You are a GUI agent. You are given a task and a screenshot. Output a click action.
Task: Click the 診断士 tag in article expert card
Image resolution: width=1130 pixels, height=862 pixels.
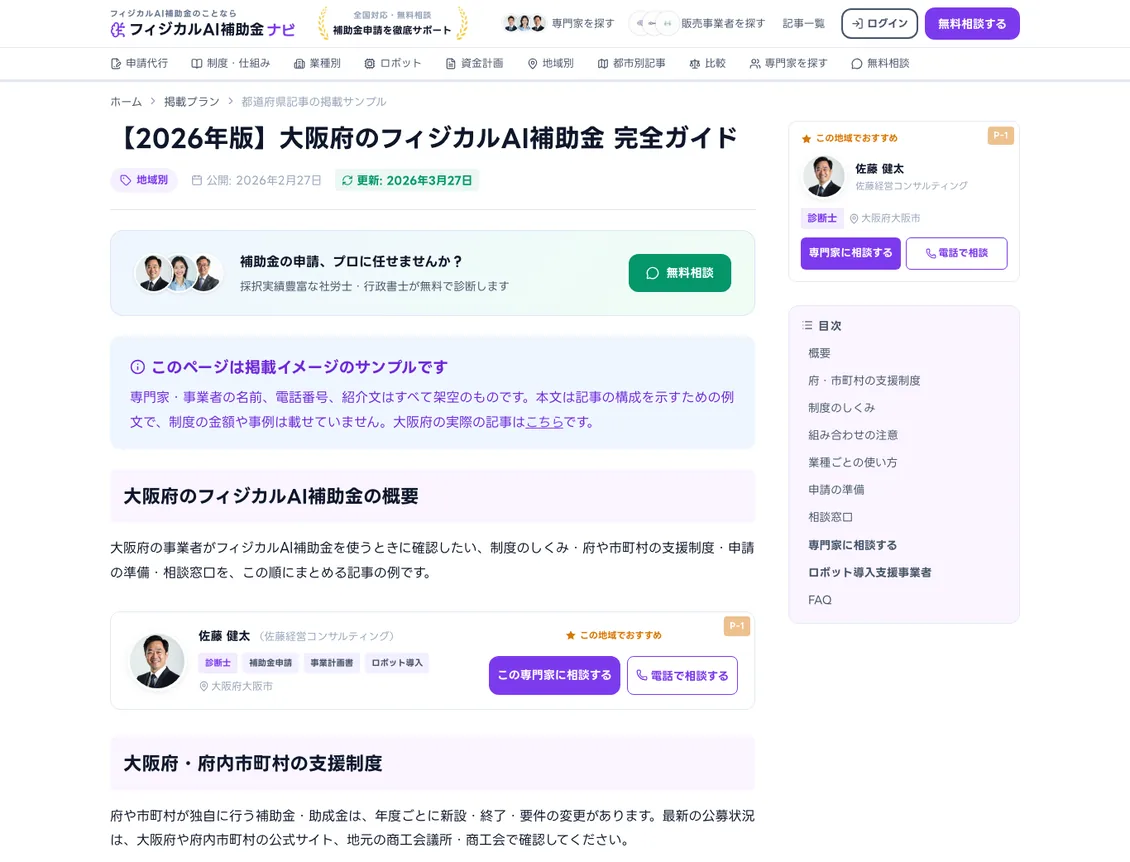218,663
